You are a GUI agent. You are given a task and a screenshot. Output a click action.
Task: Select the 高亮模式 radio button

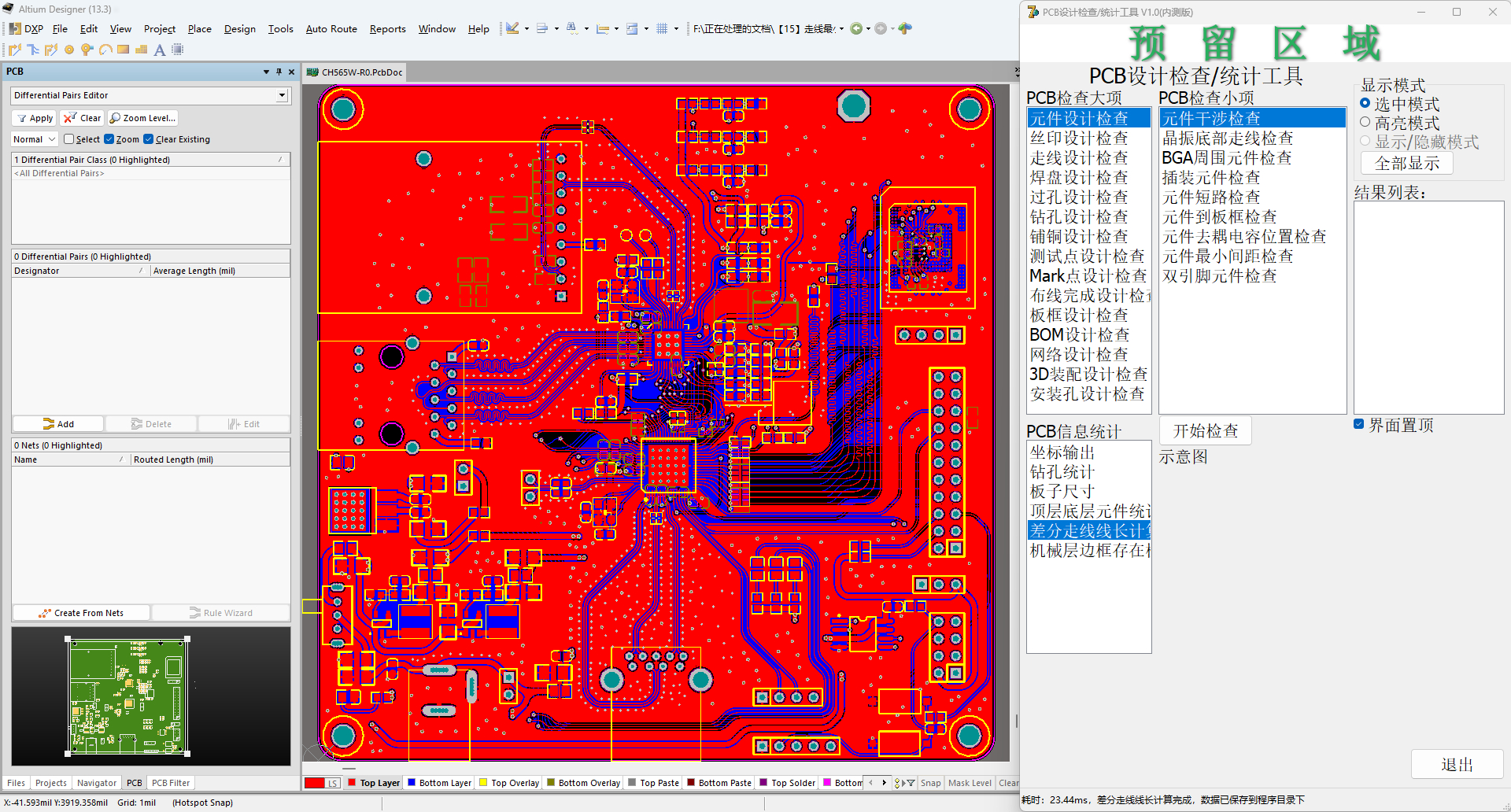pyautogui.click(x=1365, y=122)
